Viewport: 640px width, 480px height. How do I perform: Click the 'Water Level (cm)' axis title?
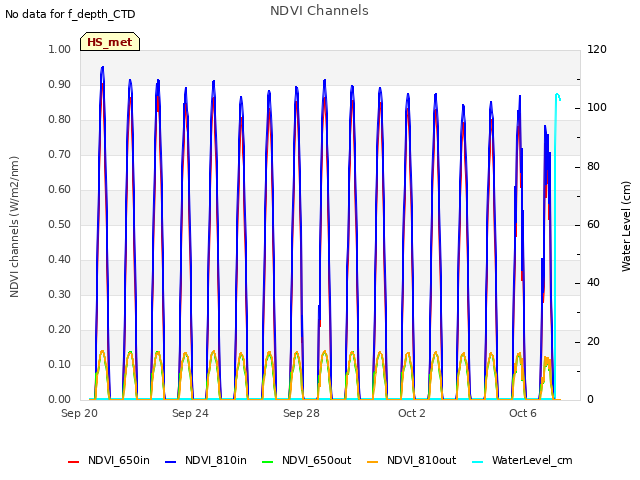[x=626, y=227]
